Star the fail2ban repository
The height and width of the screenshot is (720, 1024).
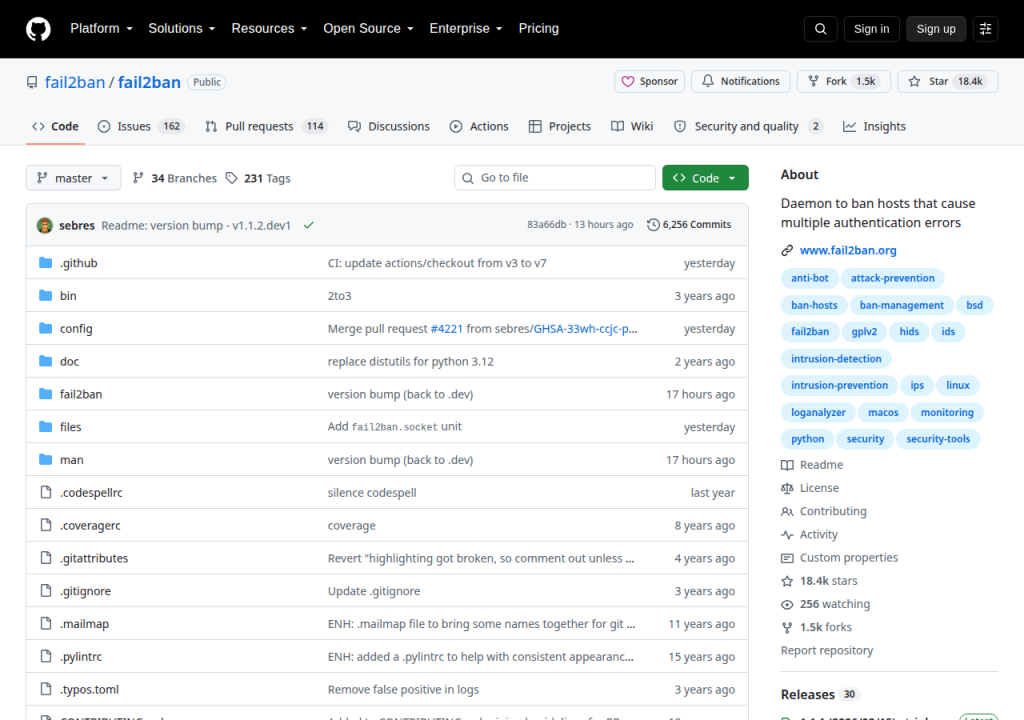(948, 81)
